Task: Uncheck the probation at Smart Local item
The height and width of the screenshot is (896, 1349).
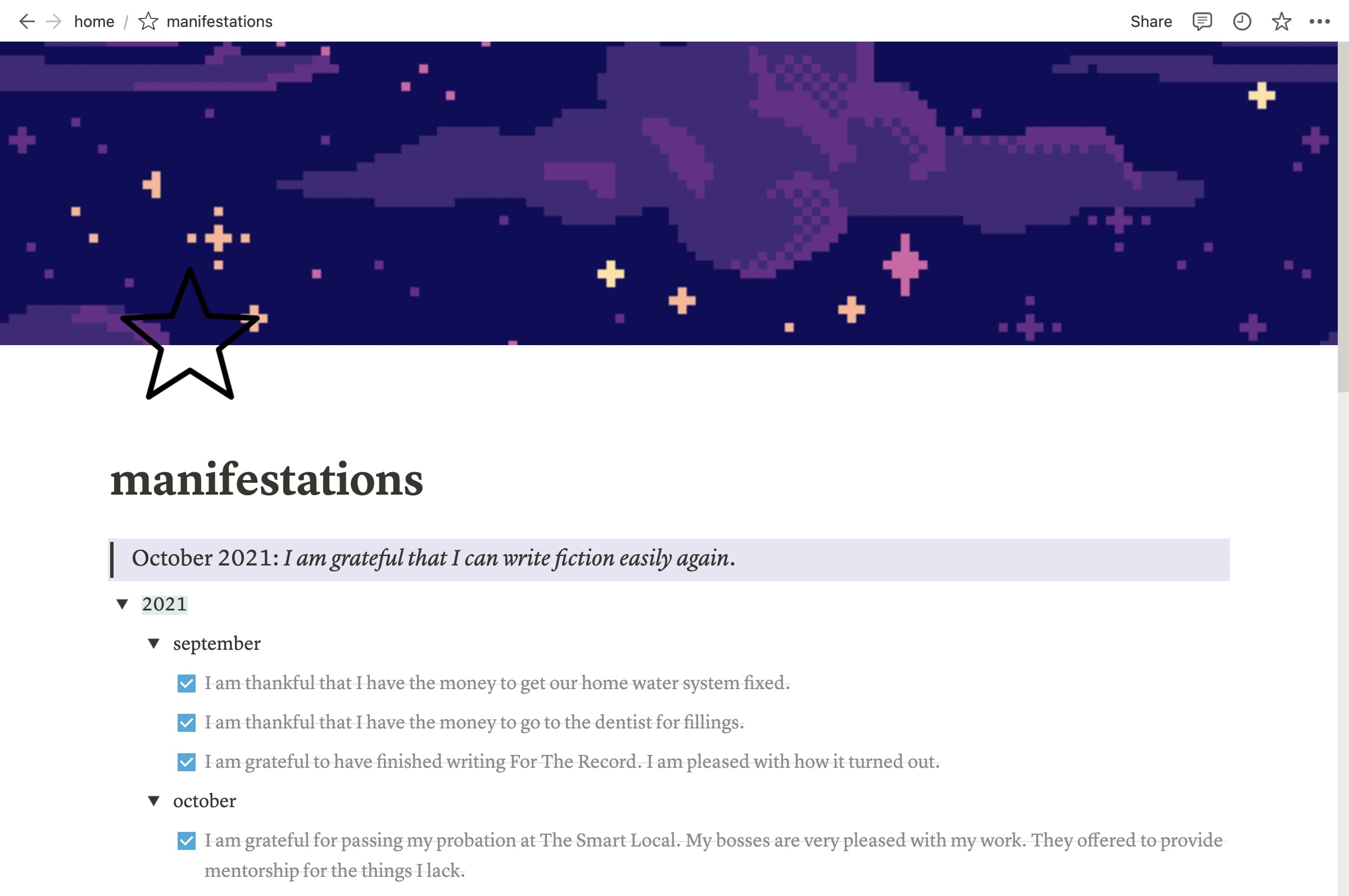Action: [x=186, y=841]
